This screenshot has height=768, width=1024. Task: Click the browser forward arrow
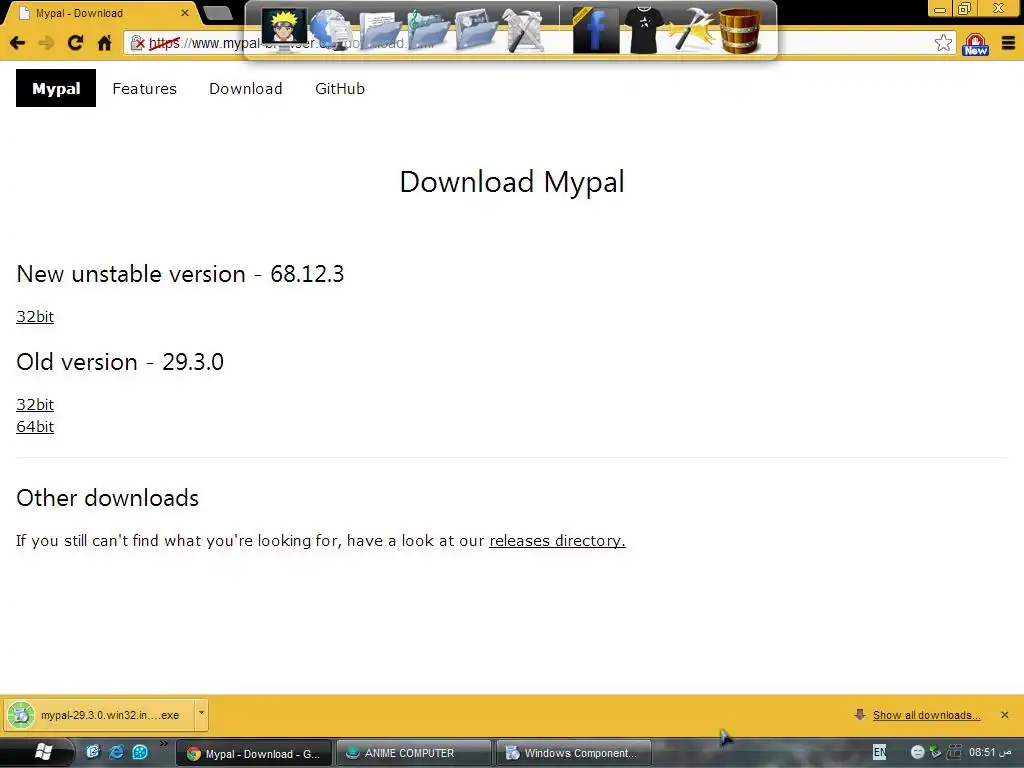46,43
